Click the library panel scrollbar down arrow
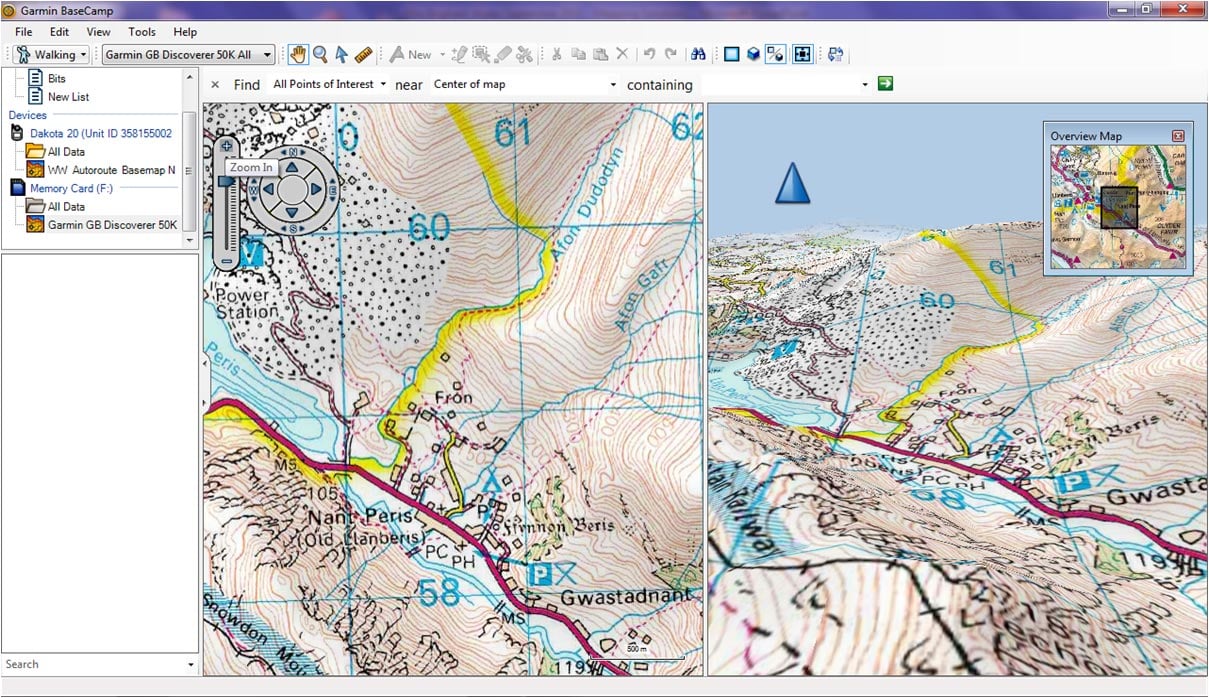1209x698 pixels. coord(190,241)
